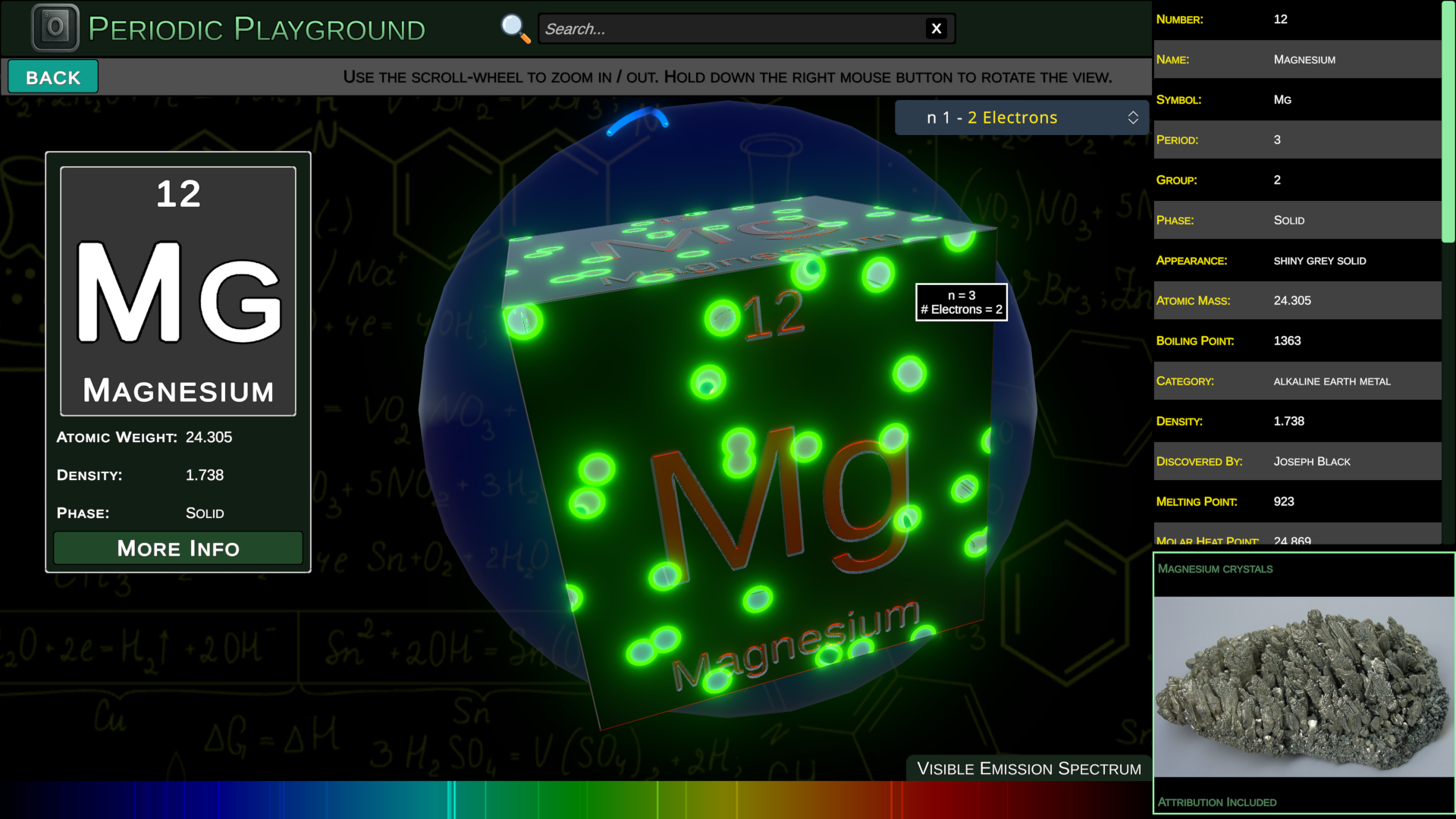1456x819 pixels.
Task: Click the Magnesium crystals photo
Action: (x=1304, y=687)
